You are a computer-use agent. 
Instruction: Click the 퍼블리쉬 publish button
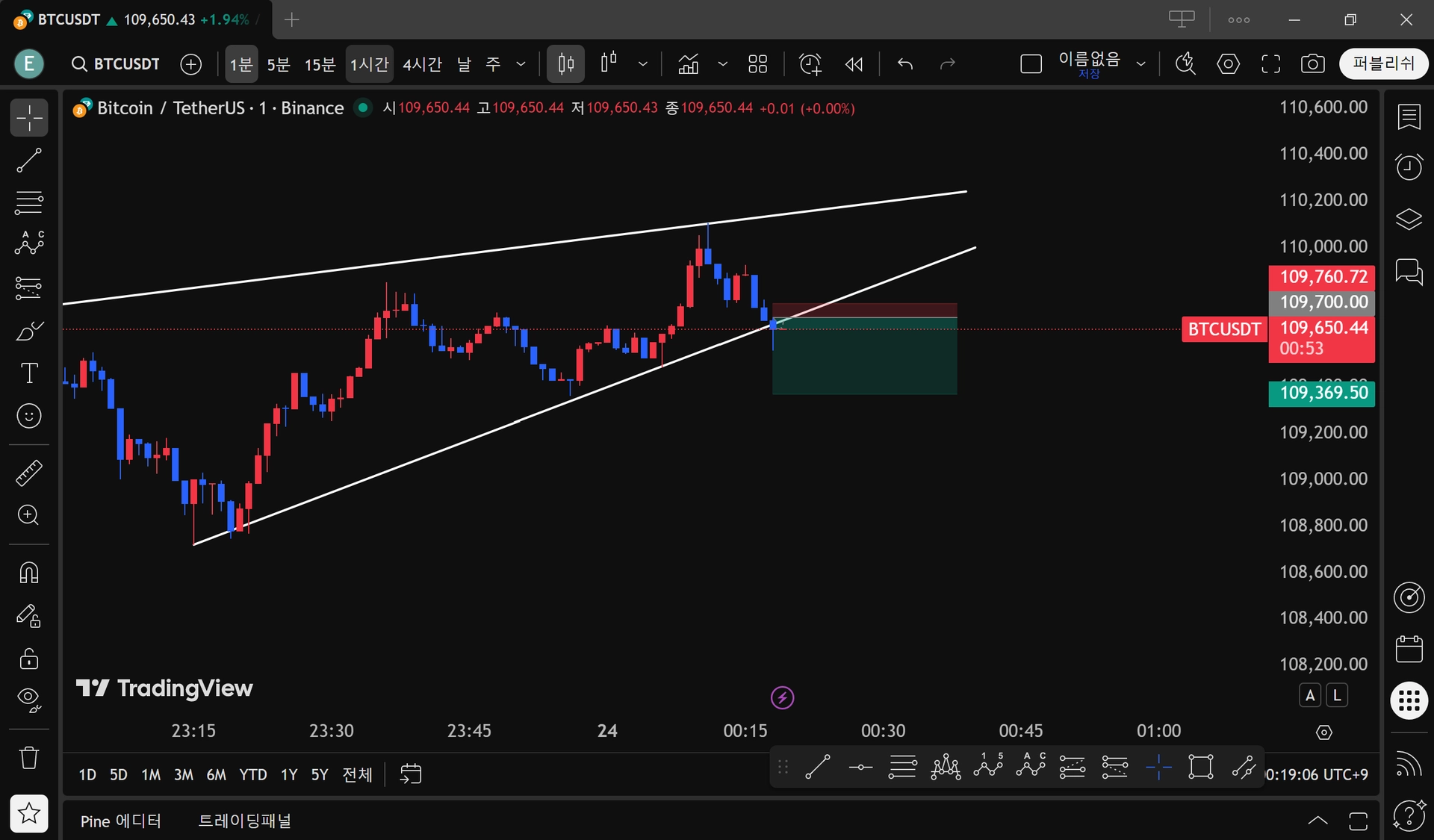[x=1383, y=63]
